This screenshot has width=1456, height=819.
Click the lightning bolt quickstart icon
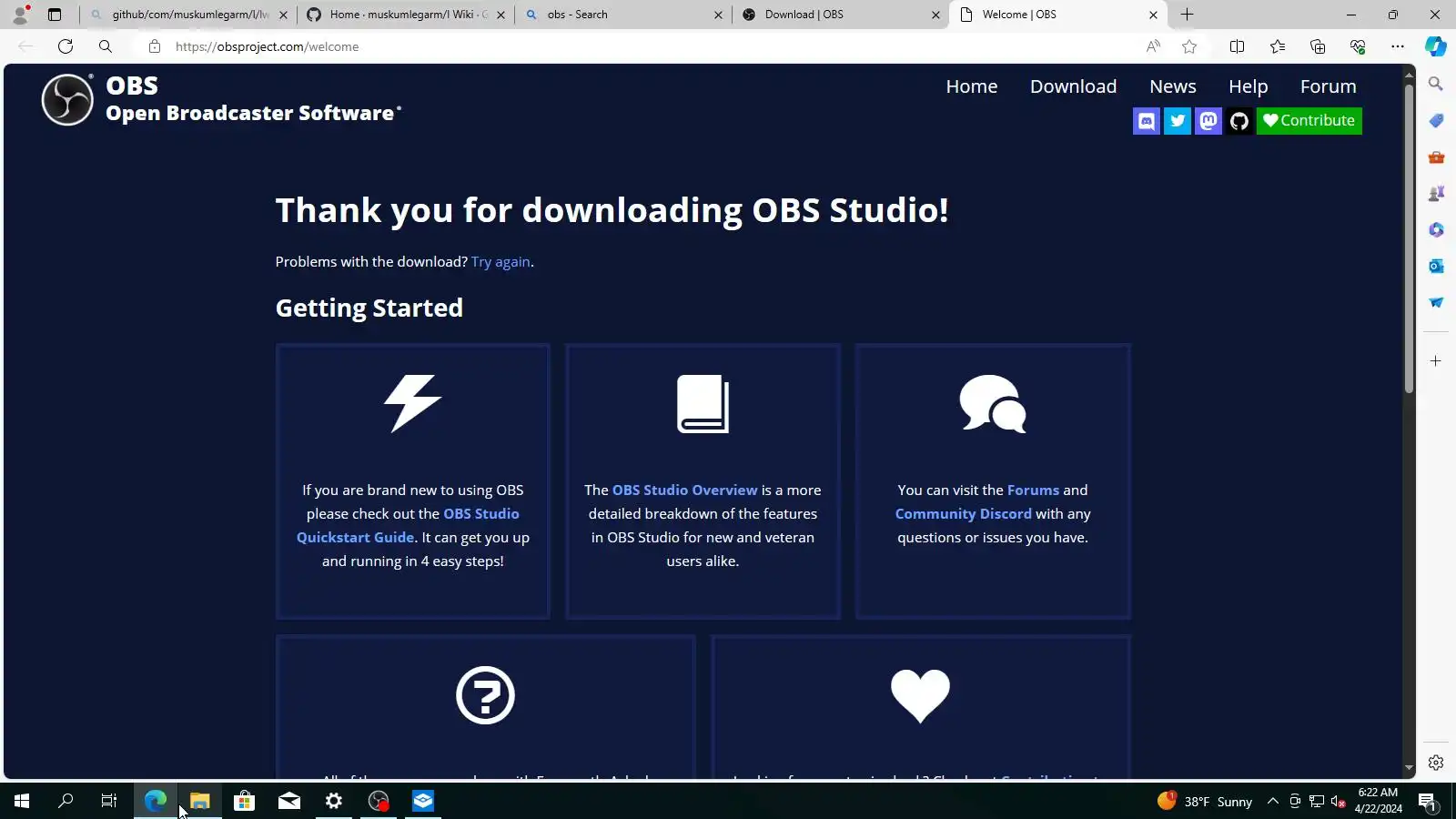413,403
